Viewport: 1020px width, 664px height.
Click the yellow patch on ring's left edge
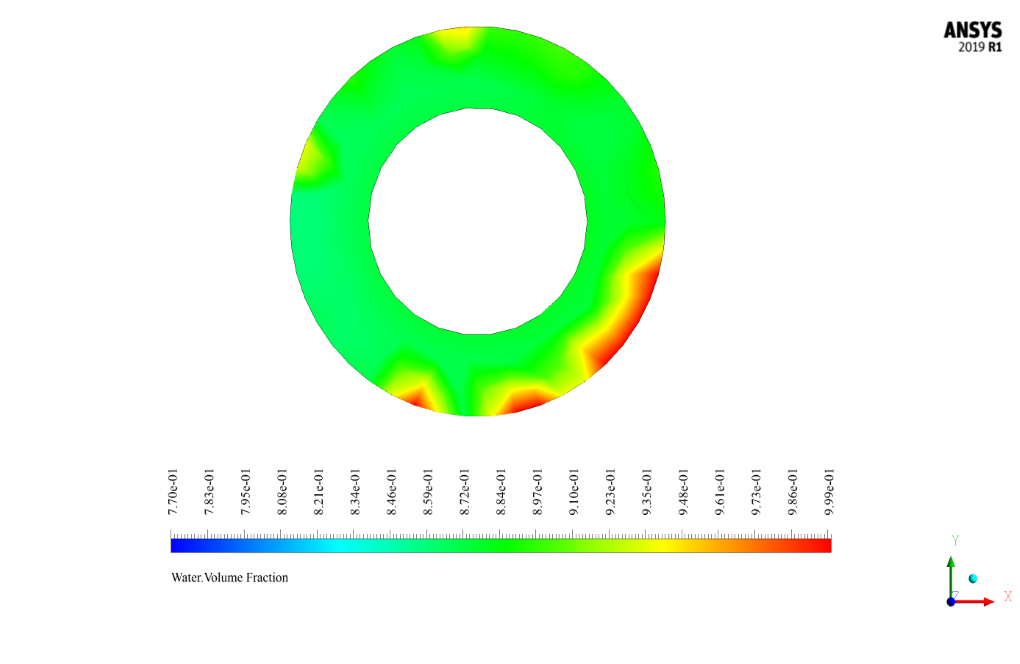[315, 157]
